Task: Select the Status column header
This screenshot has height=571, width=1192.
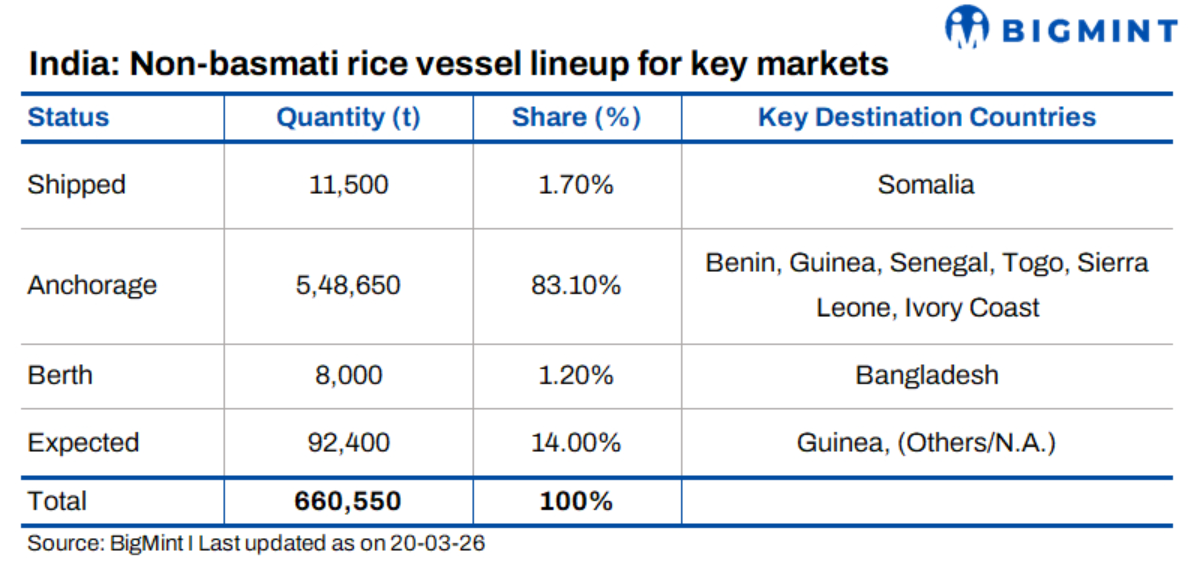Action: (68, 117)
